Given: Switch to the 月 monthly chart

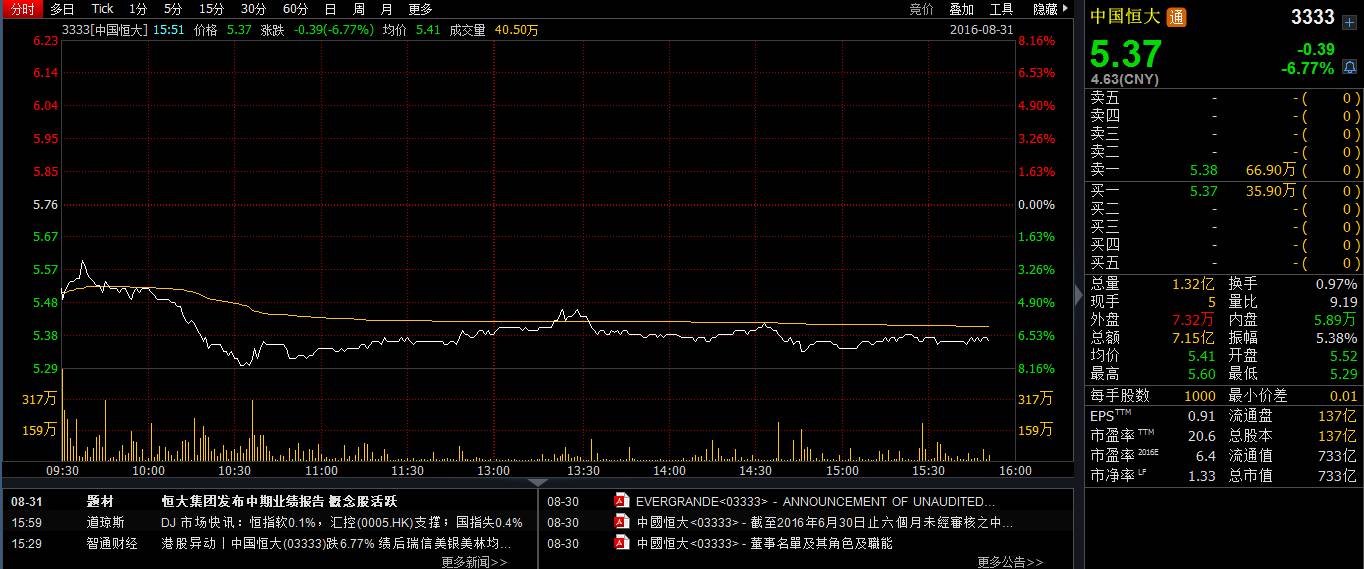Looking at the screenshot, I should coord(386,9).
